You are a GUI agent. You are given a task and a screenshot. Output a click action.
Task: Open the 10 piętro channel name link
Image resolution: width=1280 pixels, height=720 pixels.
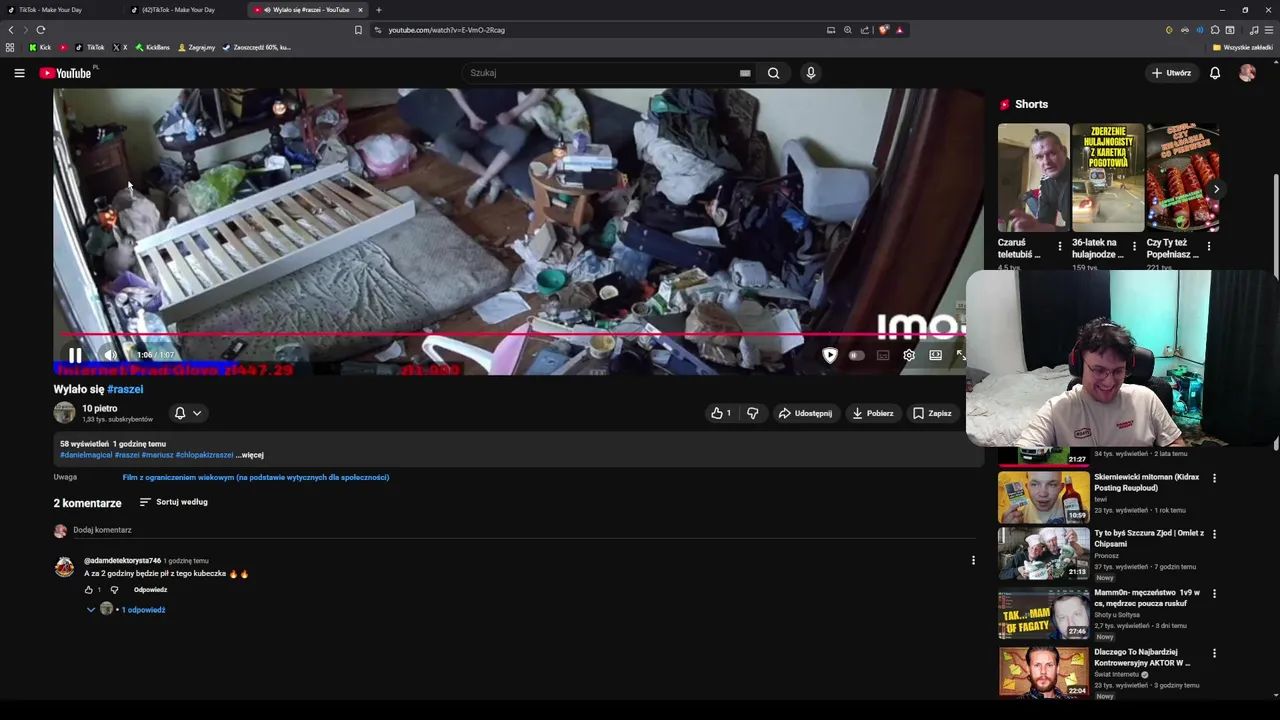click(x=100, y=408)
